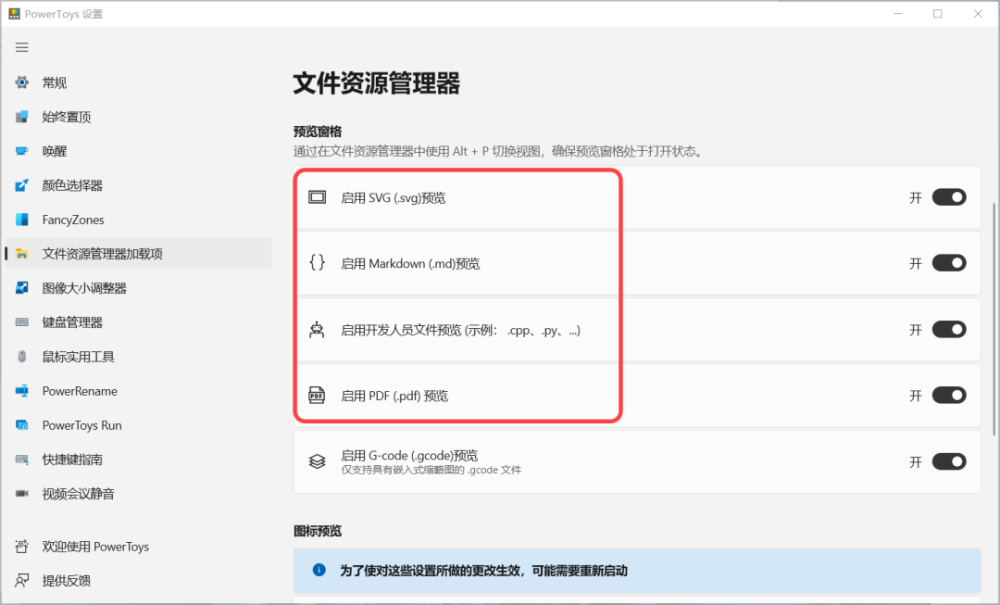Click the 图标预览 section heading
Screen dimensions: 1000x605
pos(318,531)
